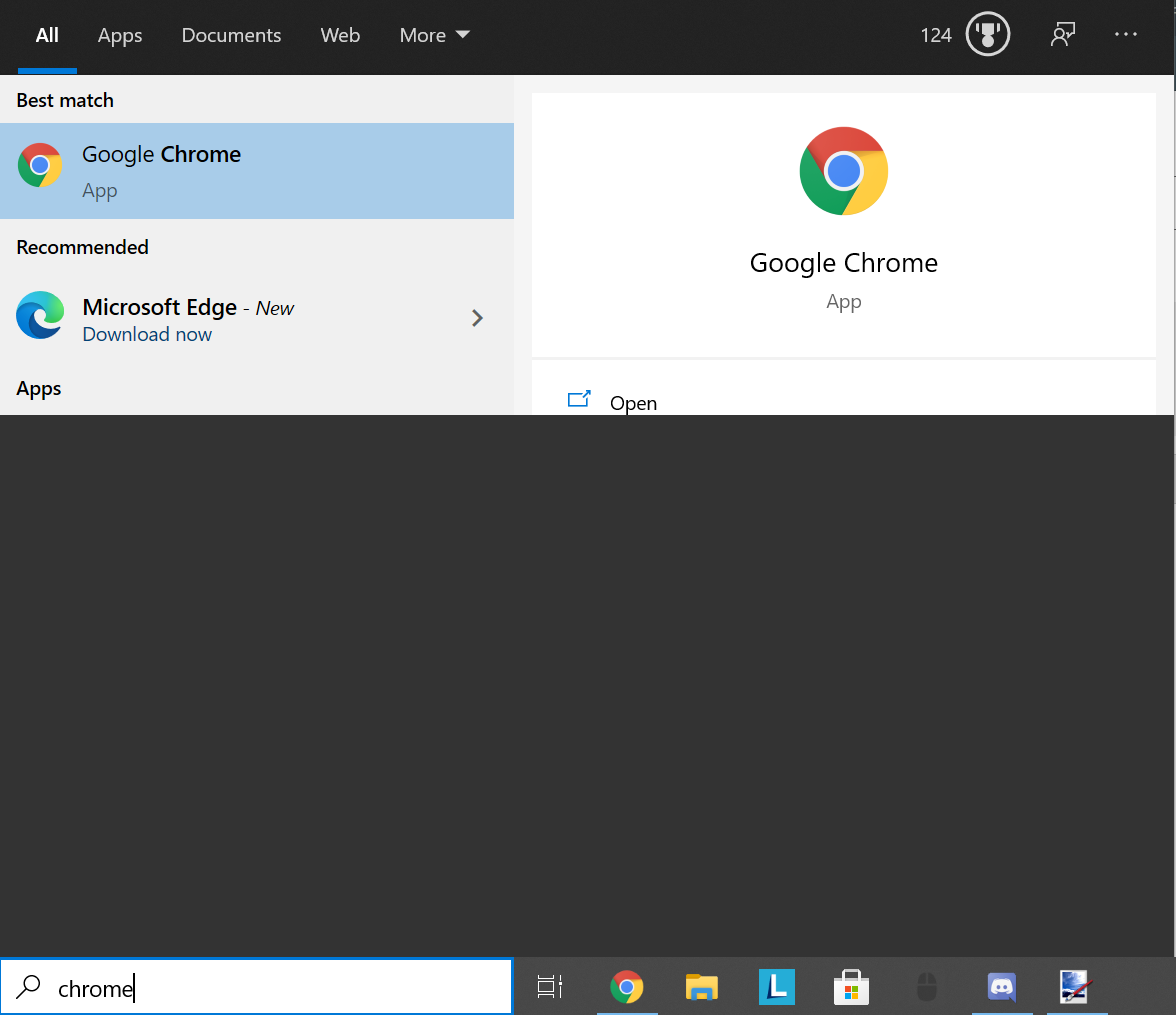Screen dimensions: 1176x1015
Task: Open Discord from the taskbar
Action: coord(1002,987)
